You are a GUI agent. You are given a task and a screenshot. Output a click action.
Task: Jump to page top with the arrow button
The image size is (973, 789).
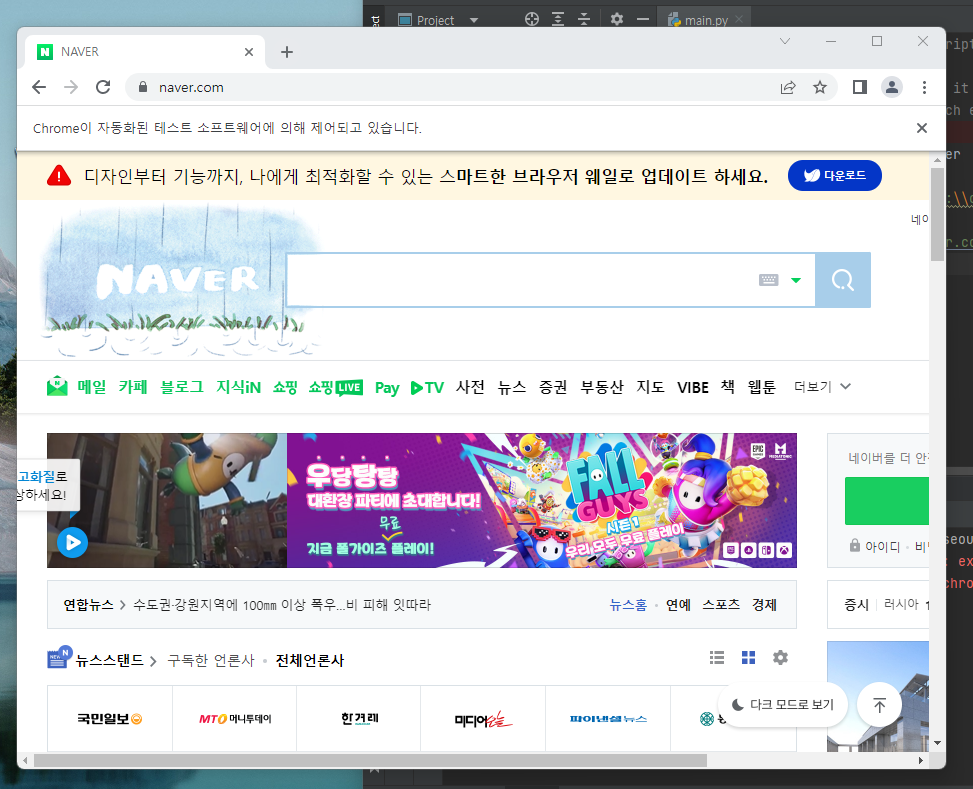pyautogui.click(x=879, y=705)
